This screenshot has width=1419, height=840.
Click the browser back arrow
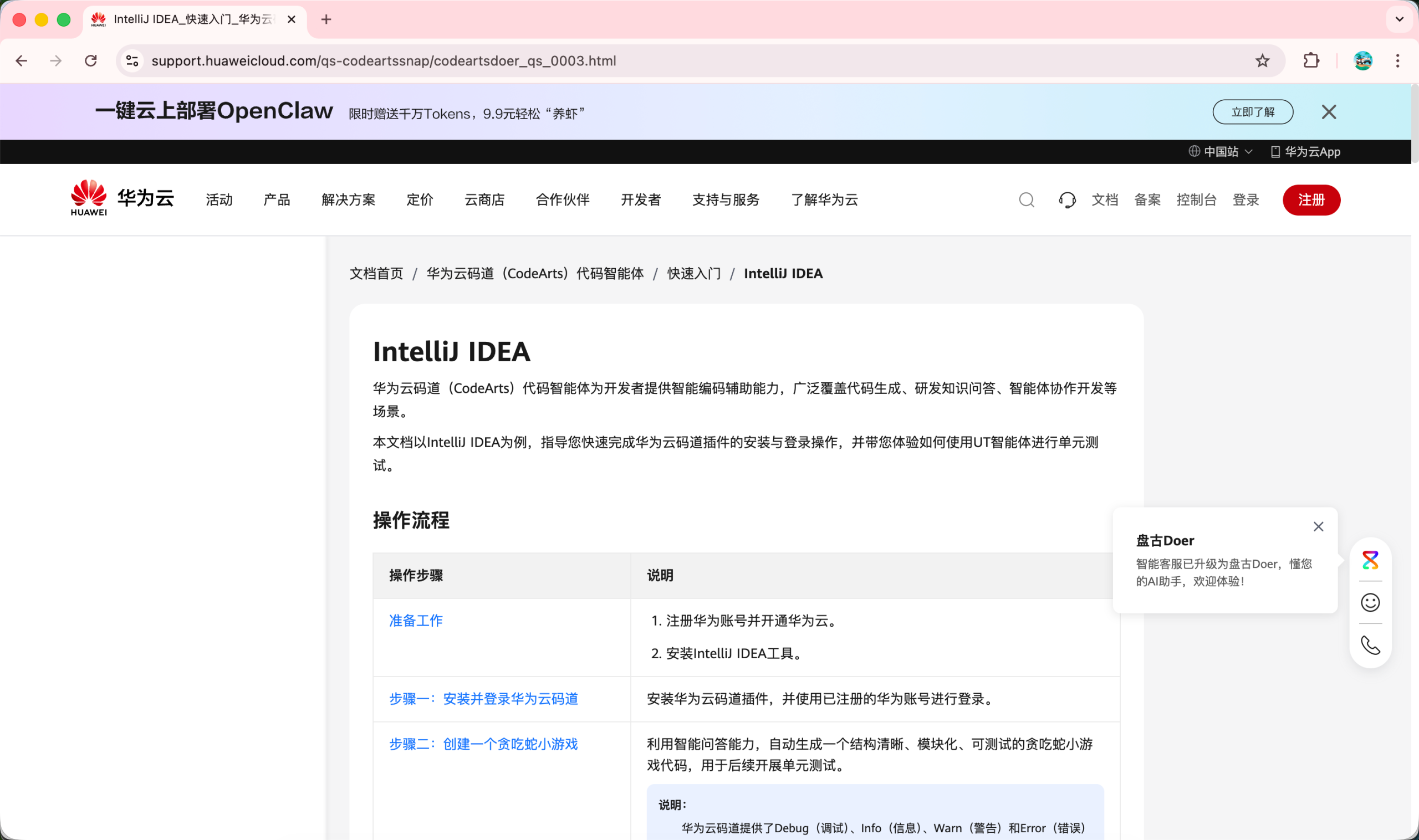[22, 60]
